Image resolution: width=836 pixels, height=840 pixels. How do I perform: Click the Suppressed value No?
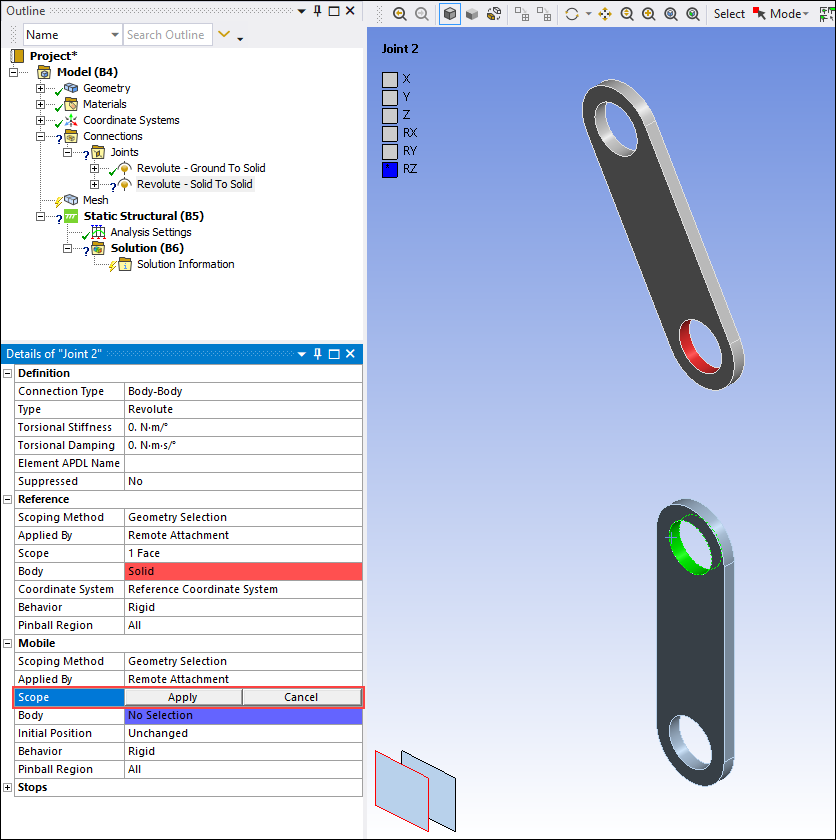tap(243, 481)
